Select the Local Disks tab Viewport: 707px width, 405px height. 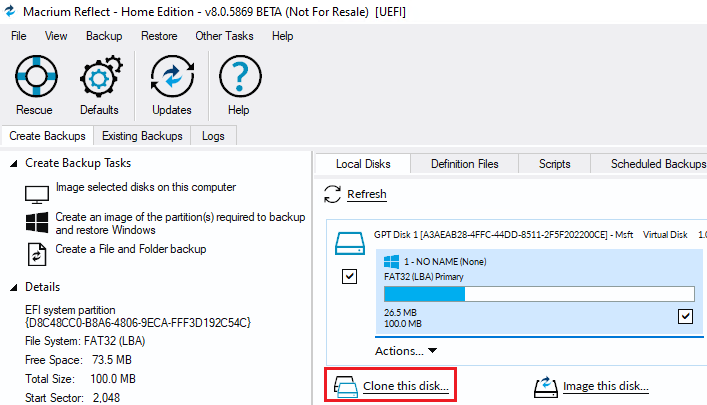[363, 164]
